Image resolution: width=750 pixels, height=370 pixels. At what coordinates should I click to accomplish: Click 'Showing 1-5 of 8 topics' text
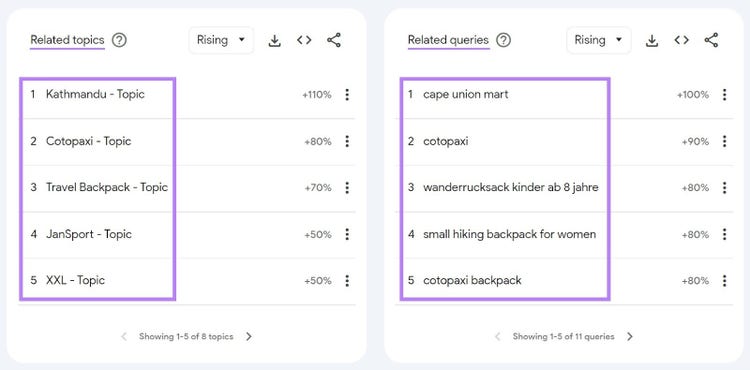(x=186, y=337)
